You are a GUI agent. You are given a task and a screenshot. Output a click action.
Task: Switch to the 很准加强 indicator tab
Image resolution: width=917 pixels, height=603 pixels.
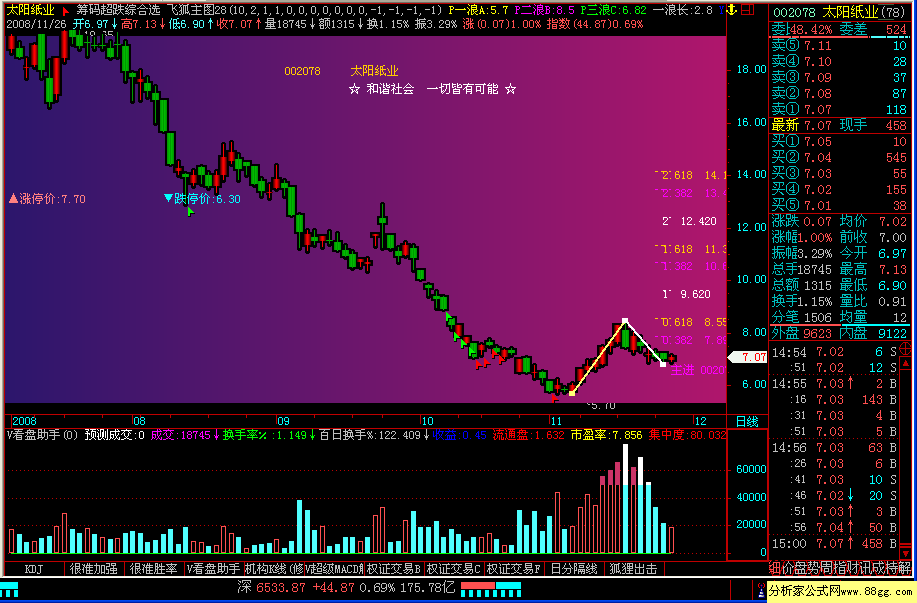[x=94, y=568]
